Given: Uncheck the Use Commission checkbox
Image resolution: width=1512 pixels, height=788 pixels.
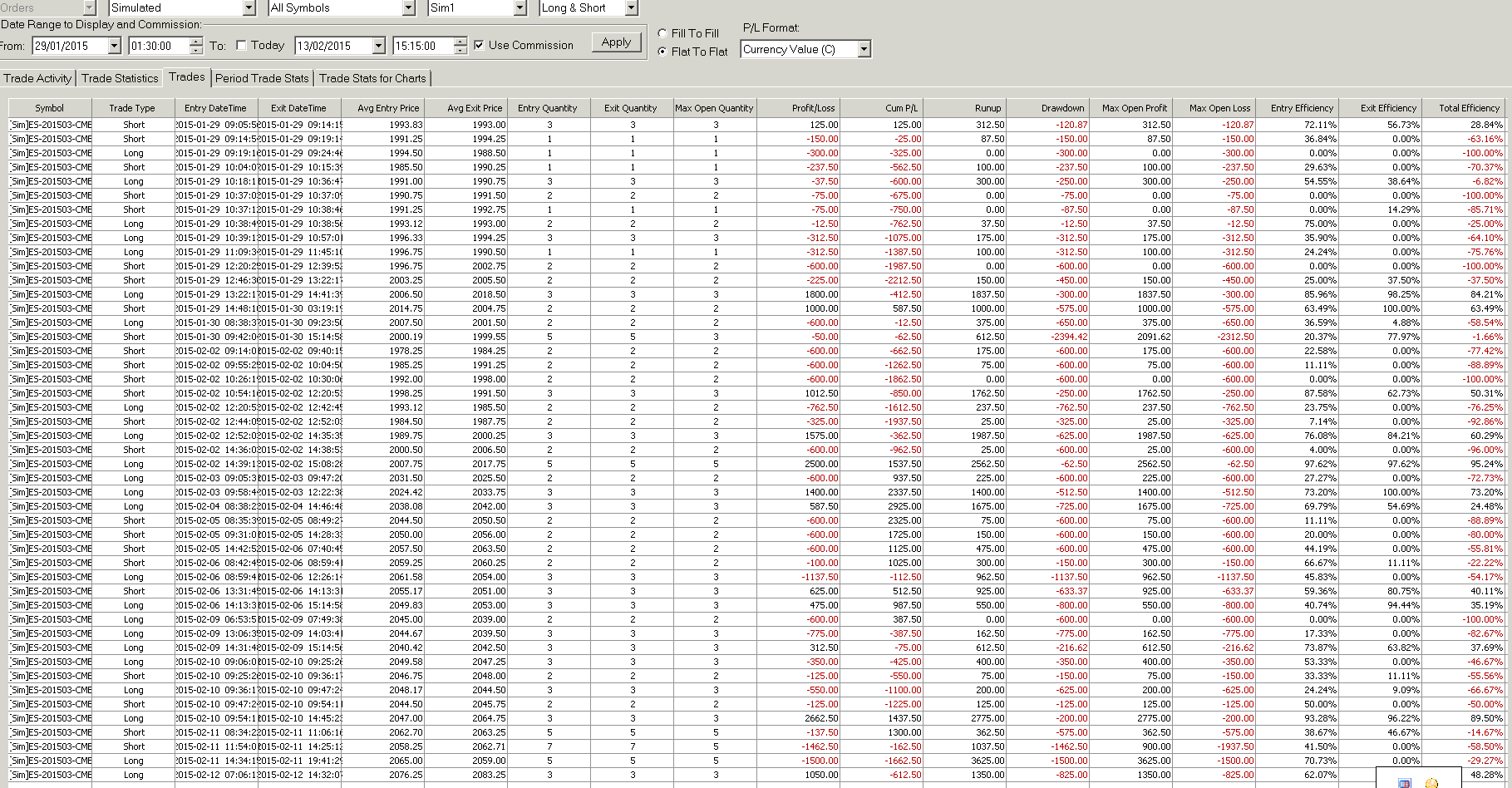Looking at the screenshot, I should tap(479, 46).
